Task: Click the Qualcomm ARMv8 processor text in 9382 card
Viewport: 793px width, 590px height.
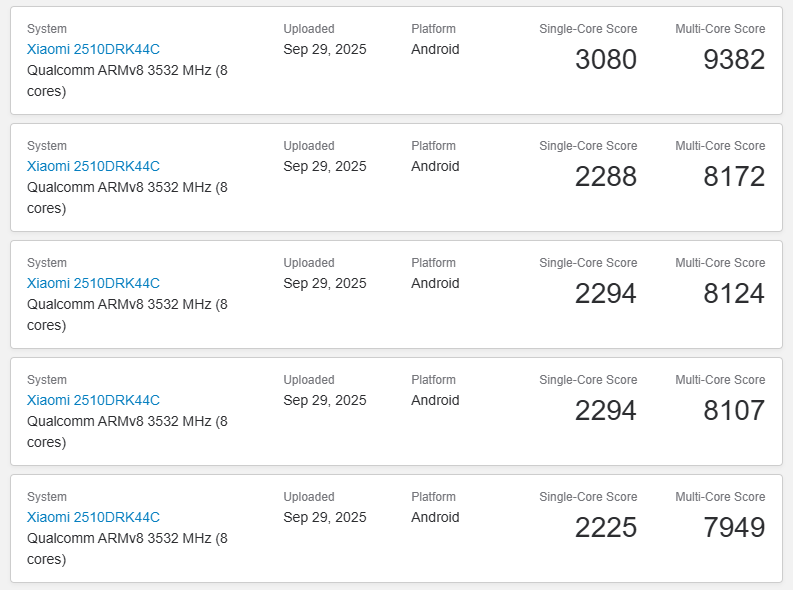Action: point(127,80)
